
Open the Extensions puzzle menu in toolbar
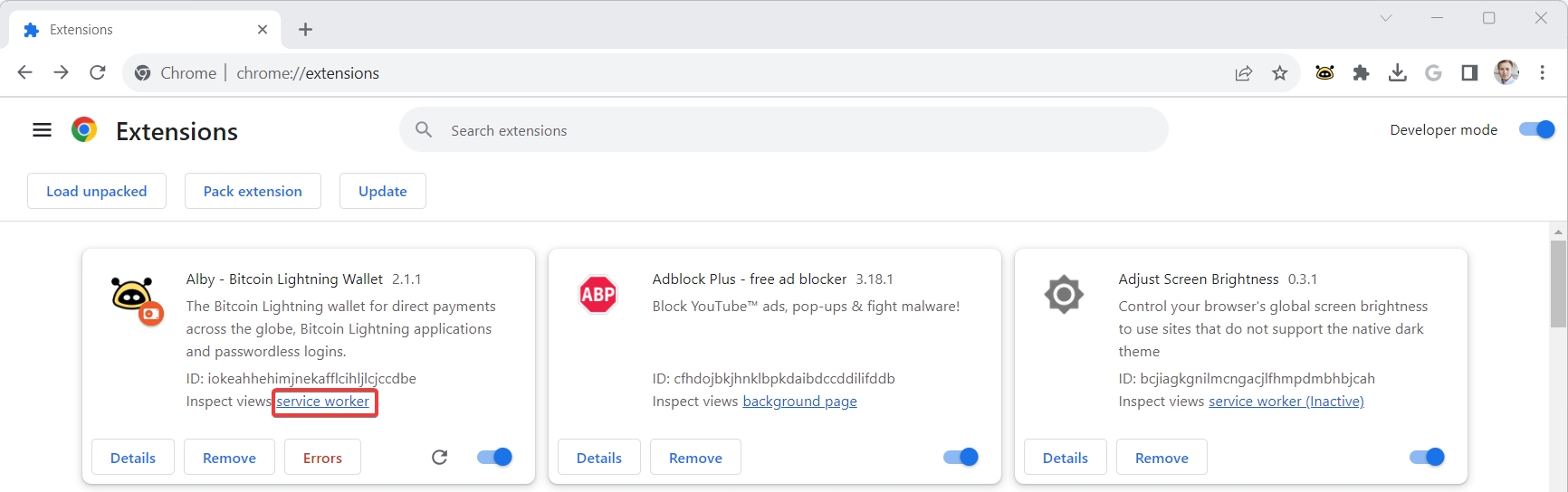click(x=1361, y=73)
